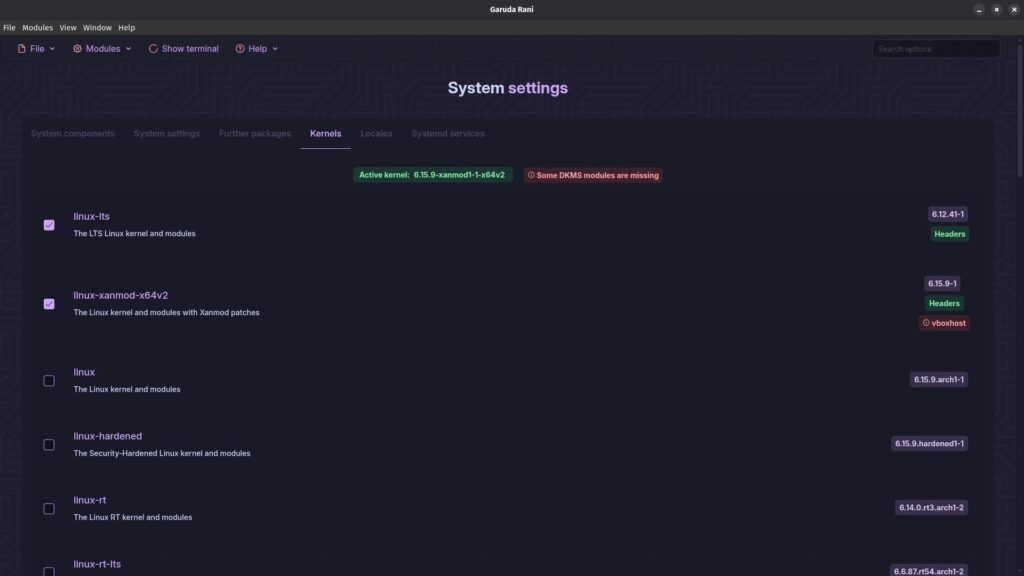Click the Security-Hardened Linux kernel description

(x=162, y=453)
